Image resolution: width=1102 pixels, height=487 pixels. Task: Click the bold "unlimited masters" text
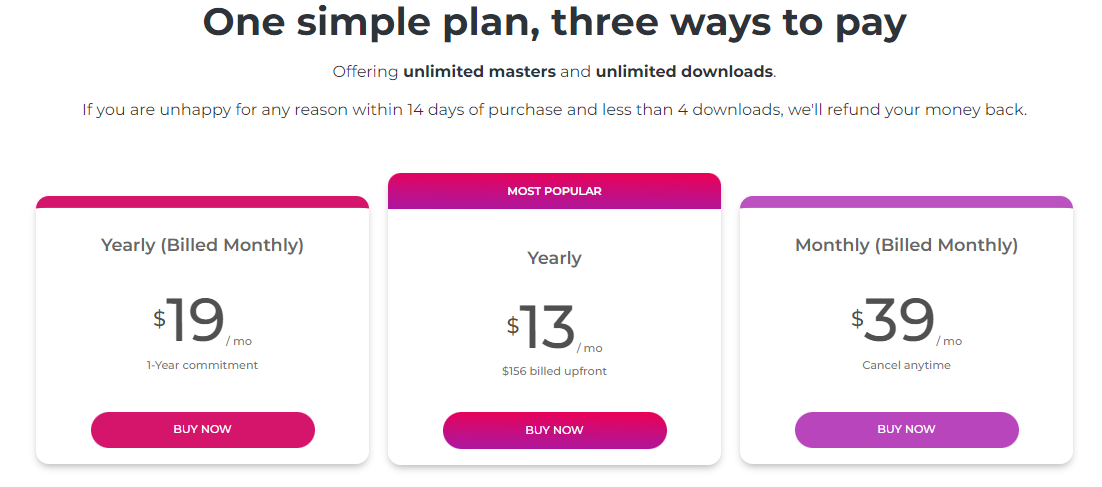click(479, 72)
